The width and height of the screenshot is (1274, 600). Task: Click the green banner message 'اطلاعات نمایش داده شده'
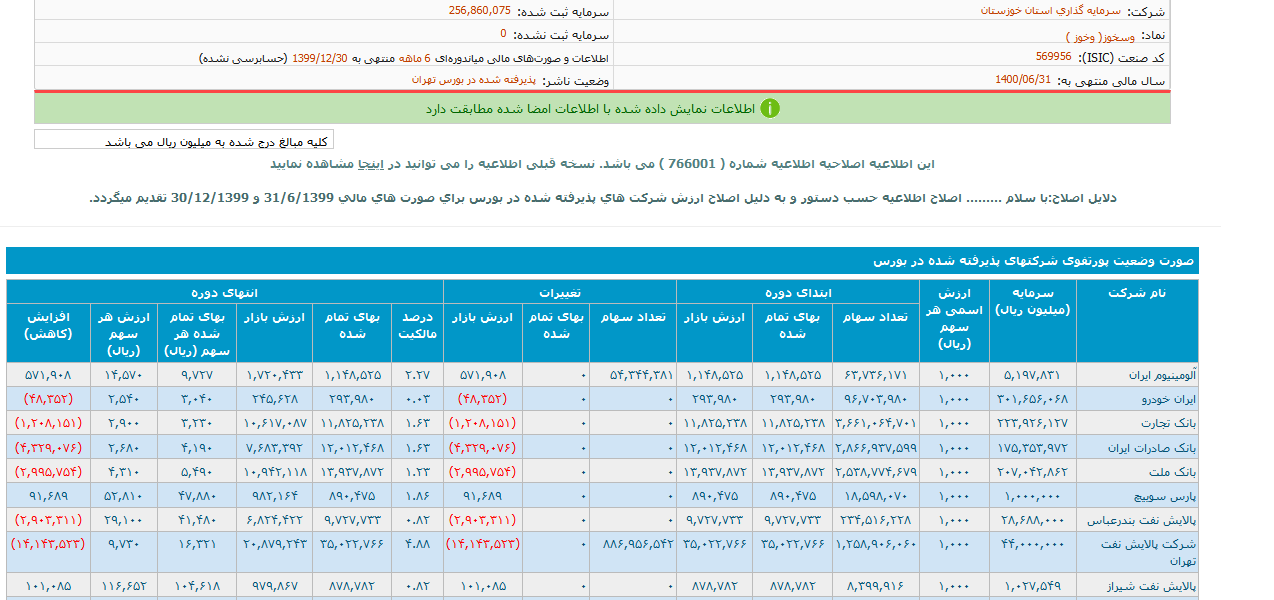[x=590, y=109]
